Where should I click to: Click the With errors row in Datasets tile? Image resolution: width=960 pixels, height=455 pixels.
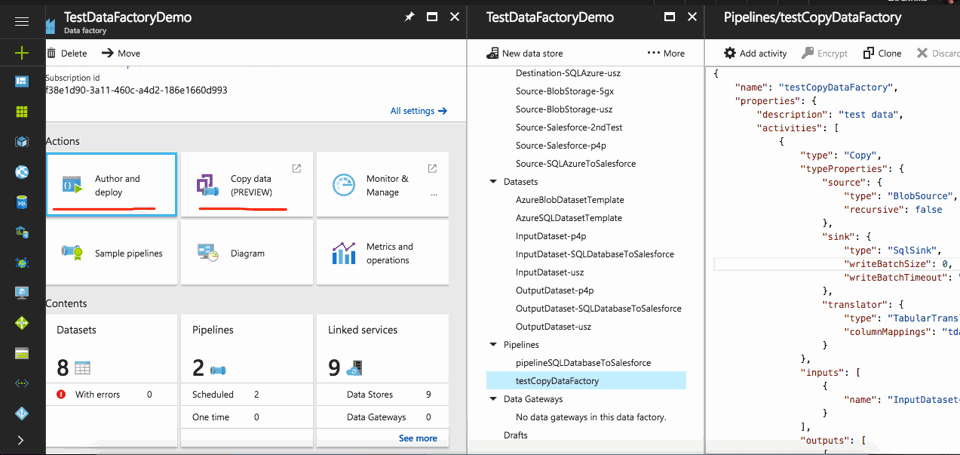tap(111, 395)
